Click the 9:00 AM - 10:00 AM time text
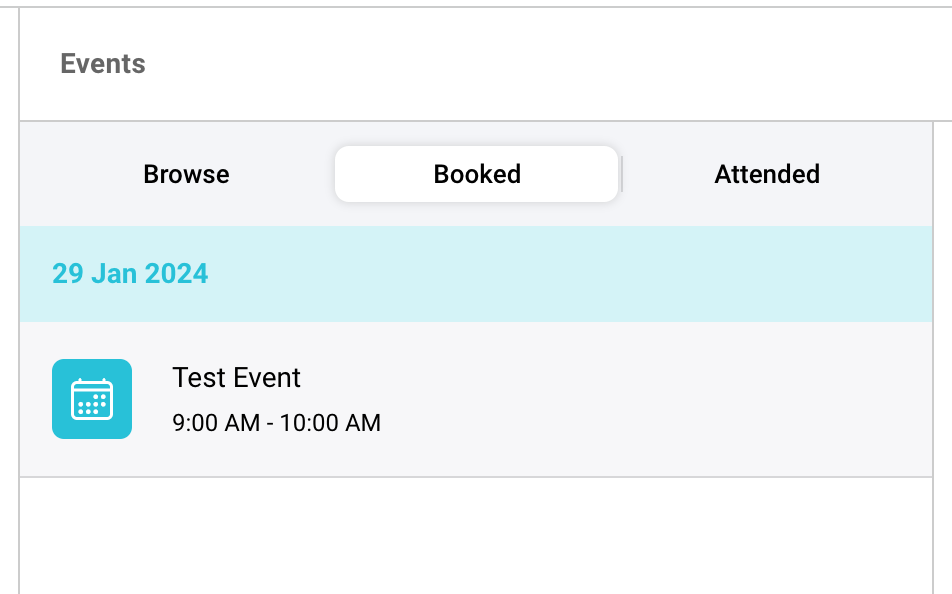The width and height of the screenshot is (952, 594). click(x=276, y=423)
